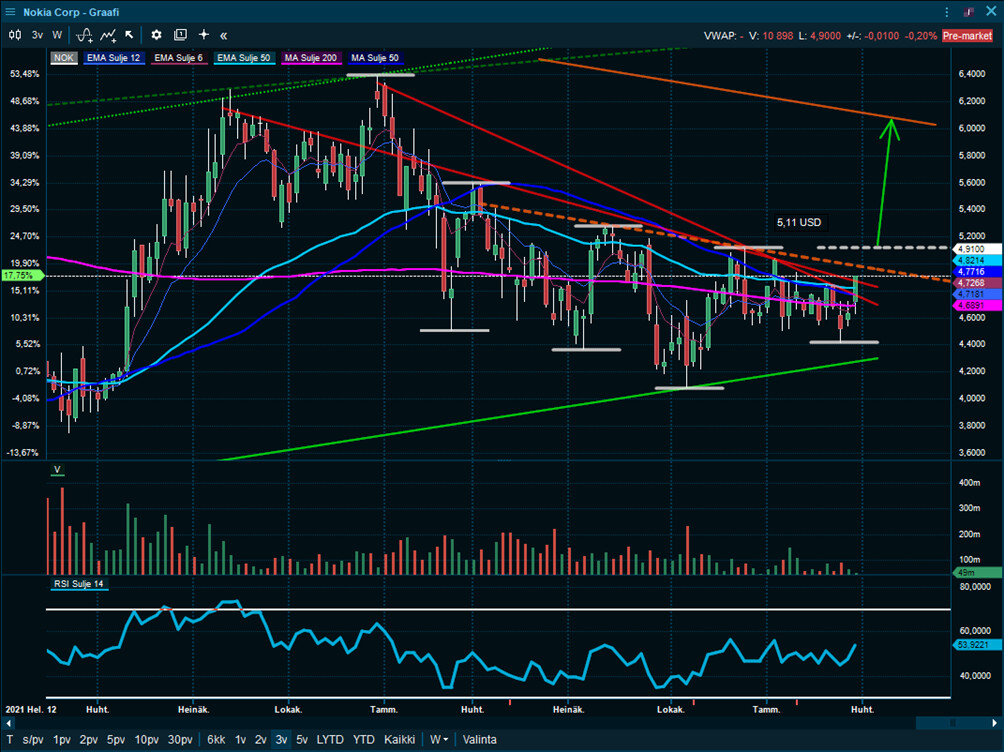Screen dimensions: 1004x752
Task: Toggle the EMA Sulje 50 indicator label
Action: (x=246, y=58)
